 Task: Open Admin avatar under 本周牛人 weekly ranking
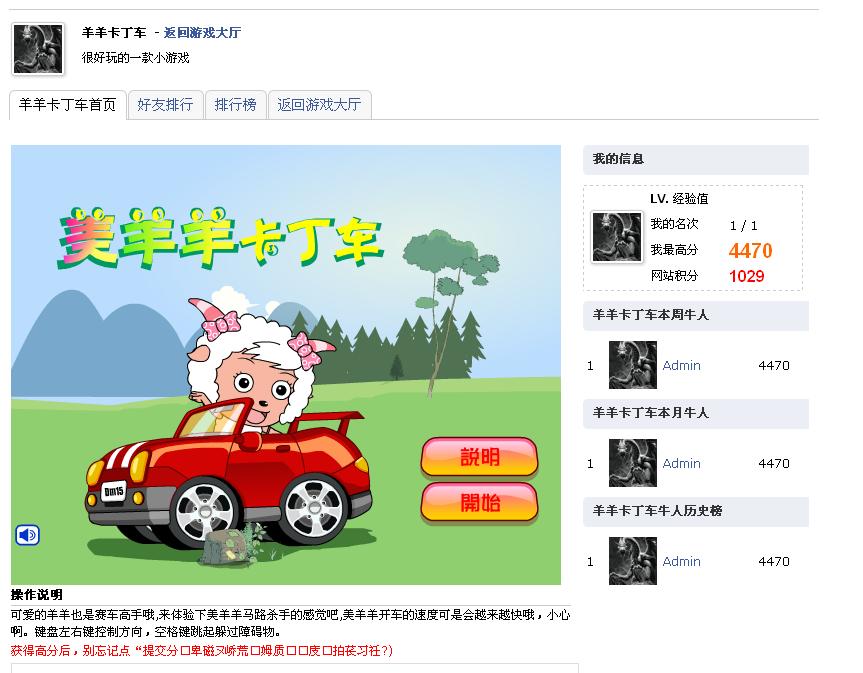coord(632,365)
